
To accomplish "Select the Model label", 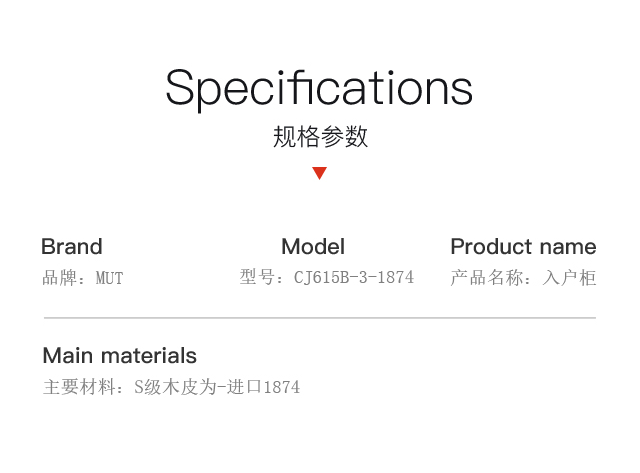I will (313, 246).
